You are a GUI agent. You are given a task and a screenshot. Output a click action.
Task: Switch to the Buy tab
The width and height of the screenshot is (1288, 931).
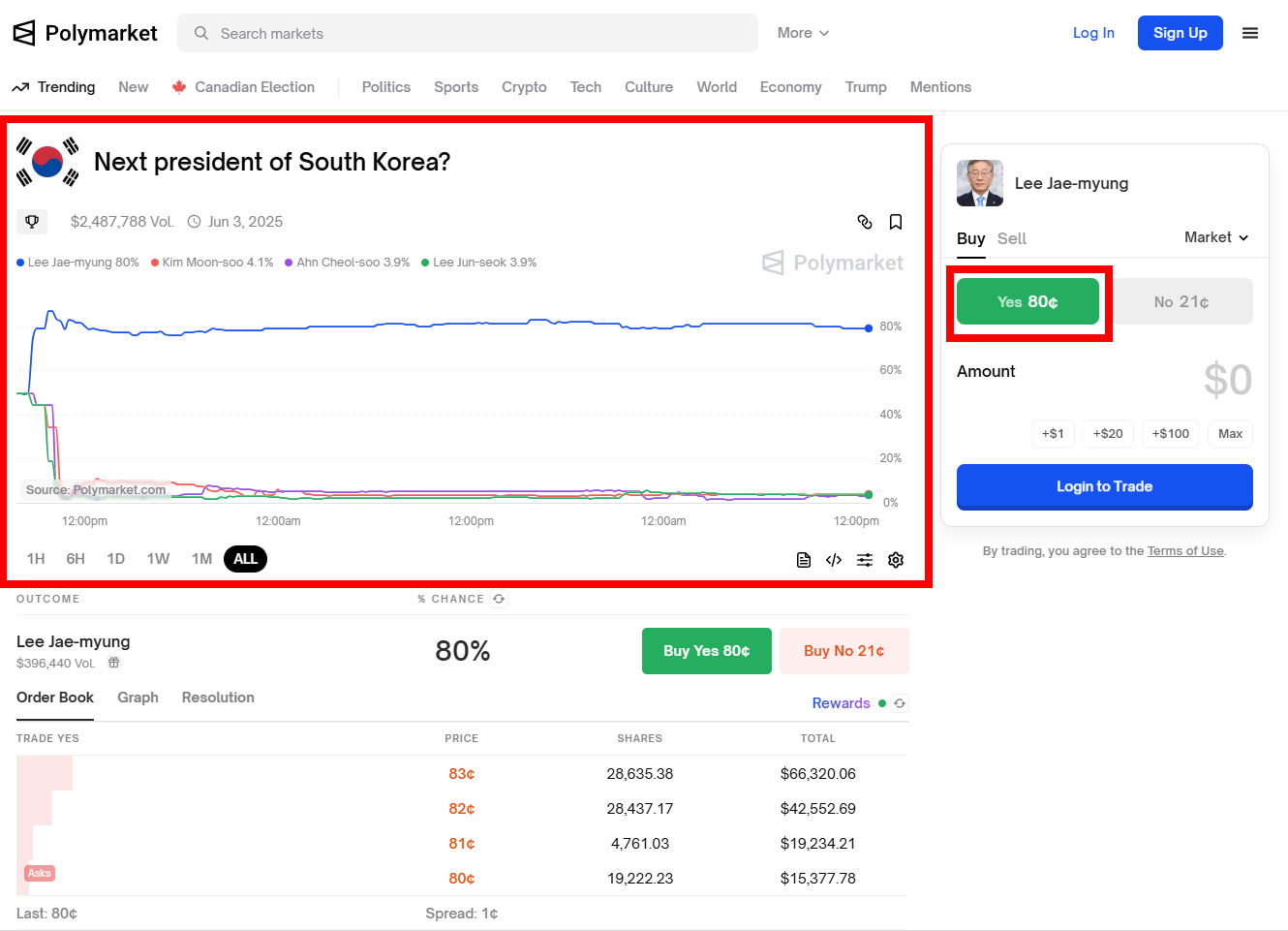click(970, 238)
